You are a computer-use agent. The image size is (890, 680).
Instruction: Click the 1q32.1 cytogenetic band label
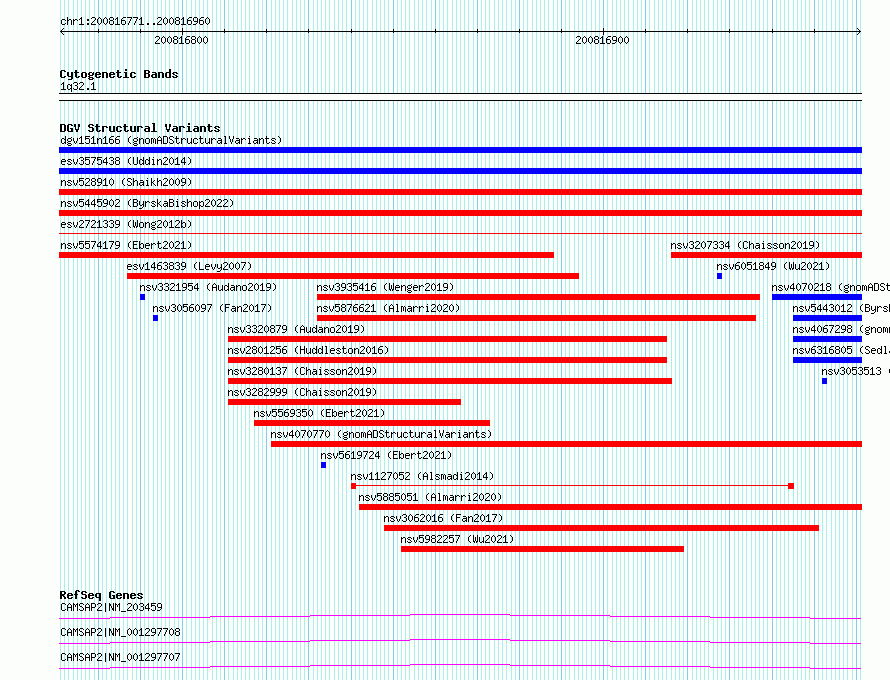(x=78, y=86)
